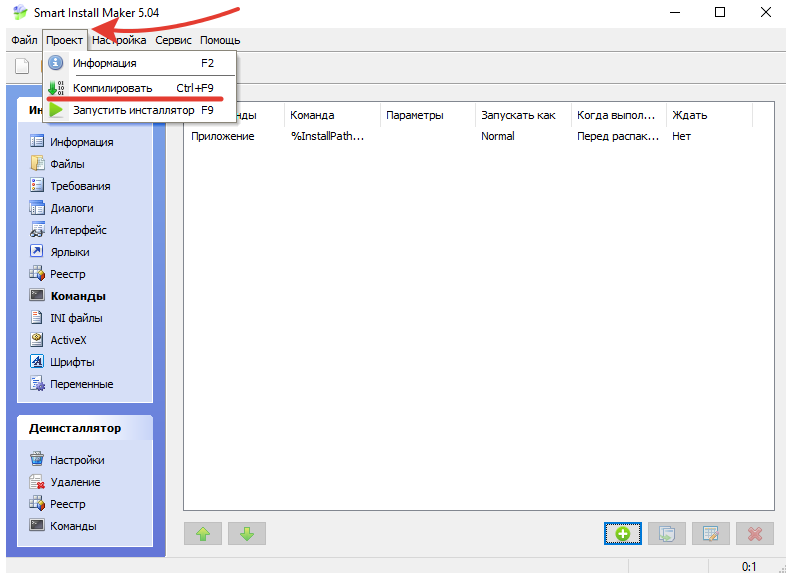This screenshot has width=786, height=573.
Task: Click the new project toolbar icon
Action: coord(22,66)
